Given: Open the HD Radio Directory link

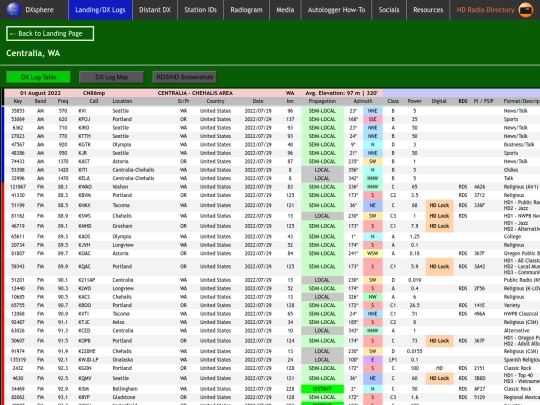Looking at the screenshot, I should click(485, 10).
